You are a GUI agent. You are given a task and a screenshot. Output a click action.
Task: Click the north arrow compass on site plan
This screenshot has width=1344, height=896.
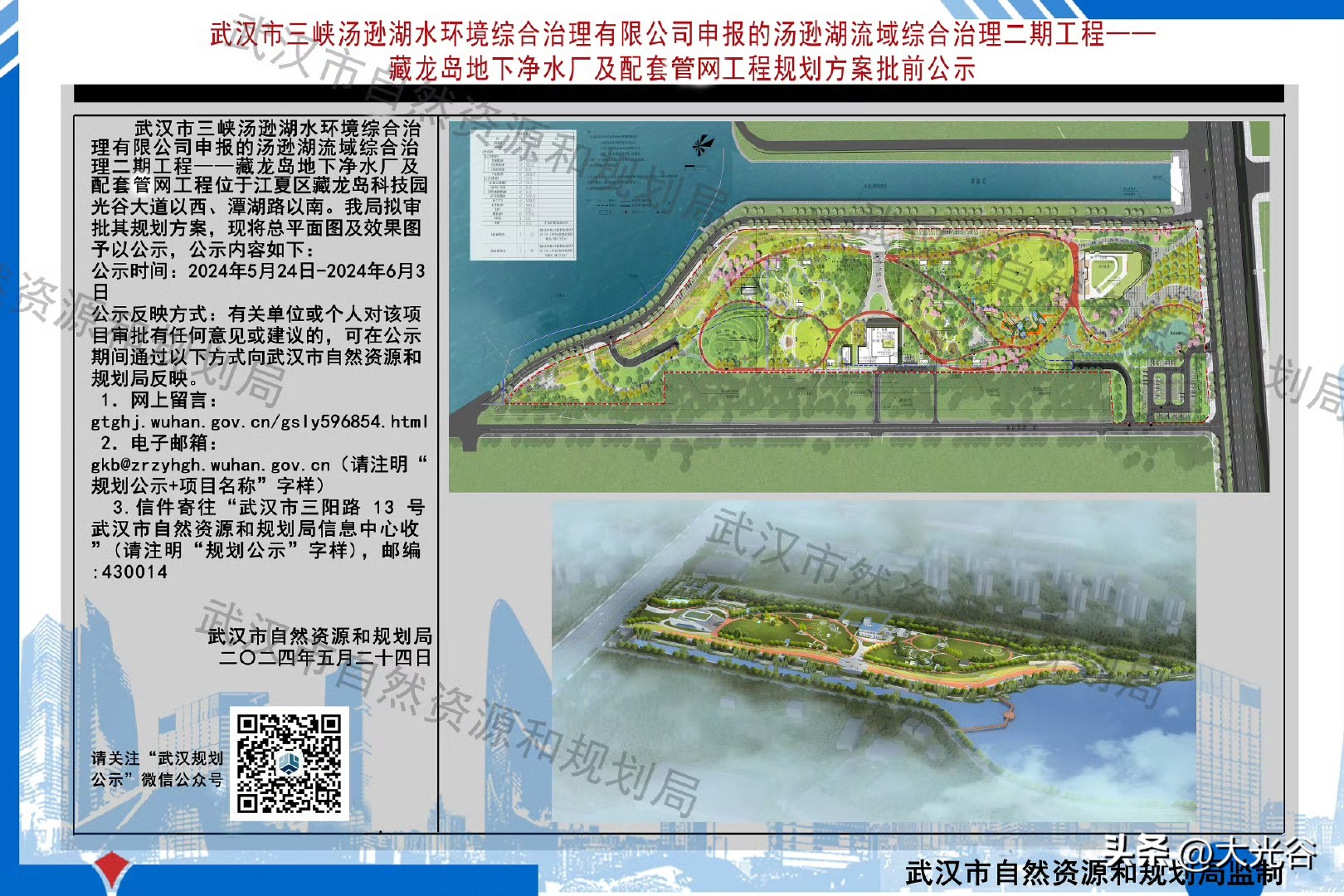point(702,148)
